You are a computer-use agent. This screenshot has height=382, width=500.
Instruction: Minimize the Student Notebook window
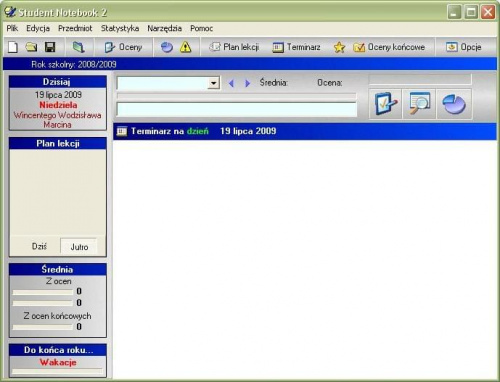(x=454, y=12)
